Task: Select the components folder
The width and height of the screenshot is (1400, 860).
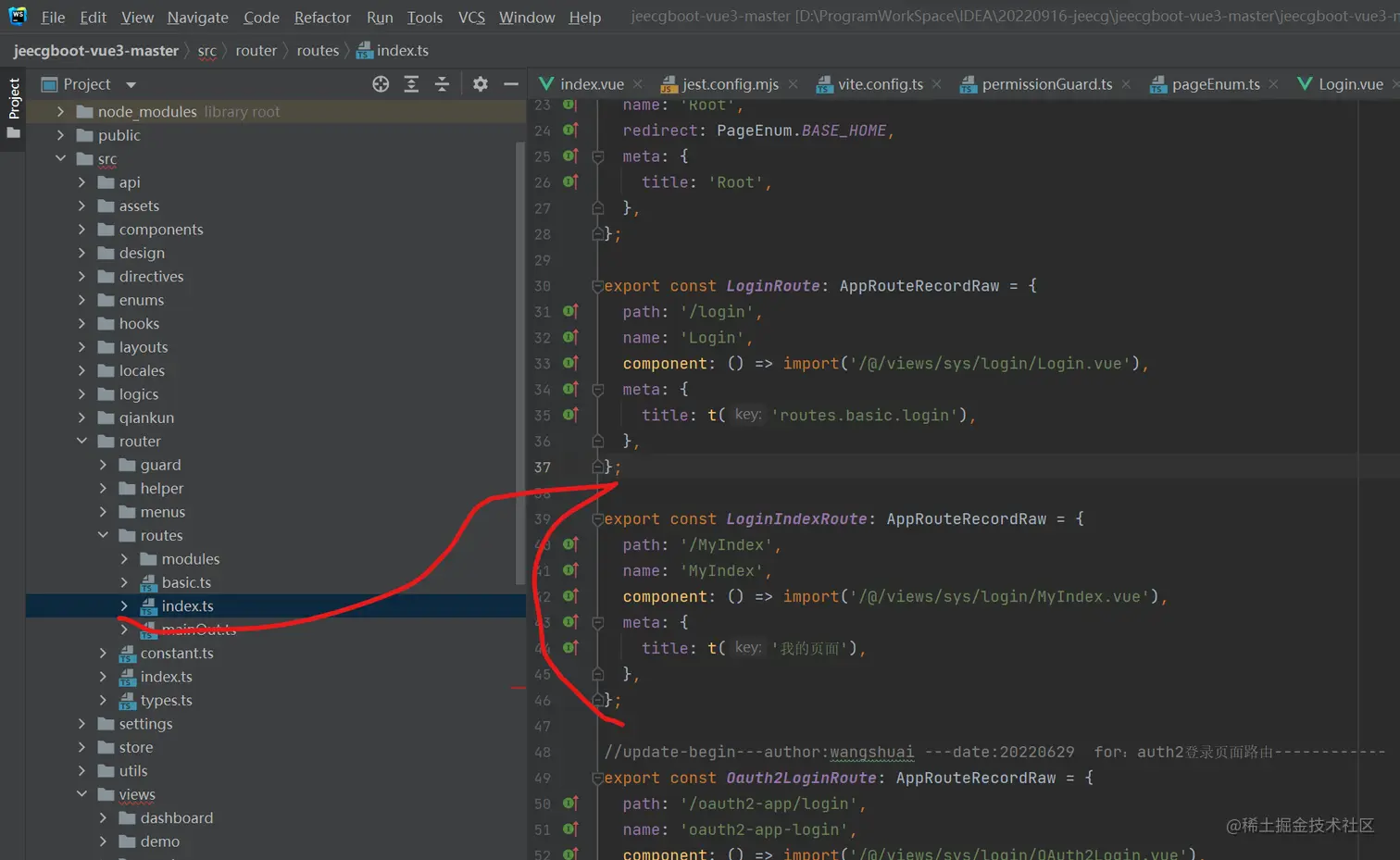Action: pos(160,230)
